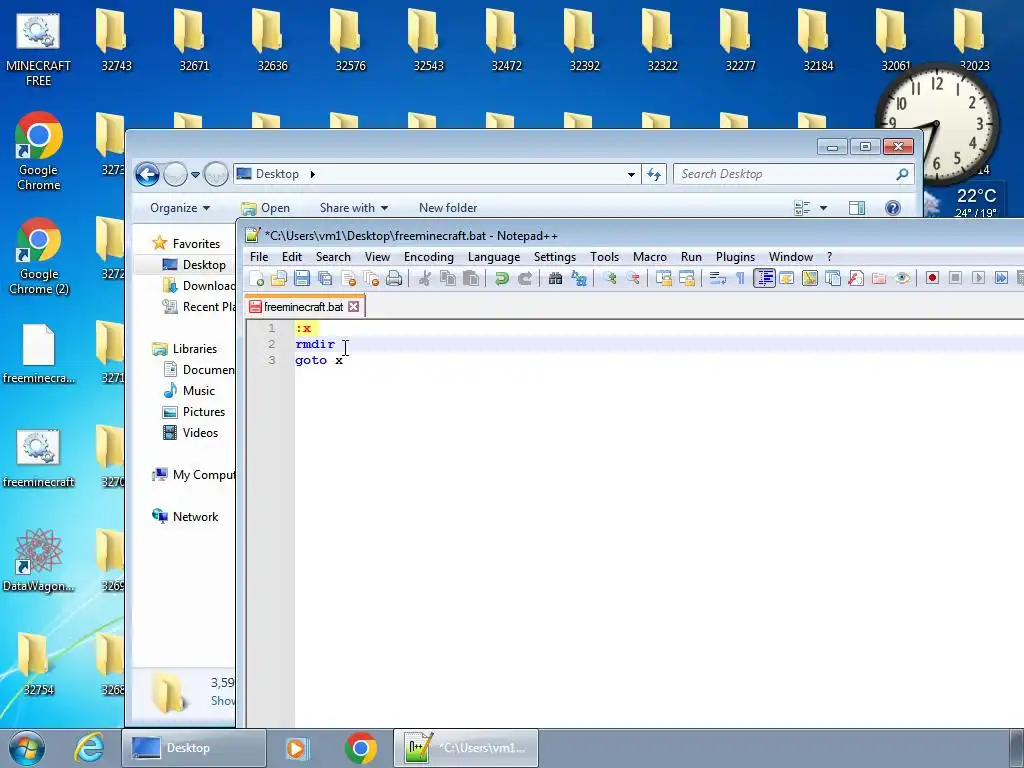Click the Close All toolbar icon

click(x=371, y=279)
